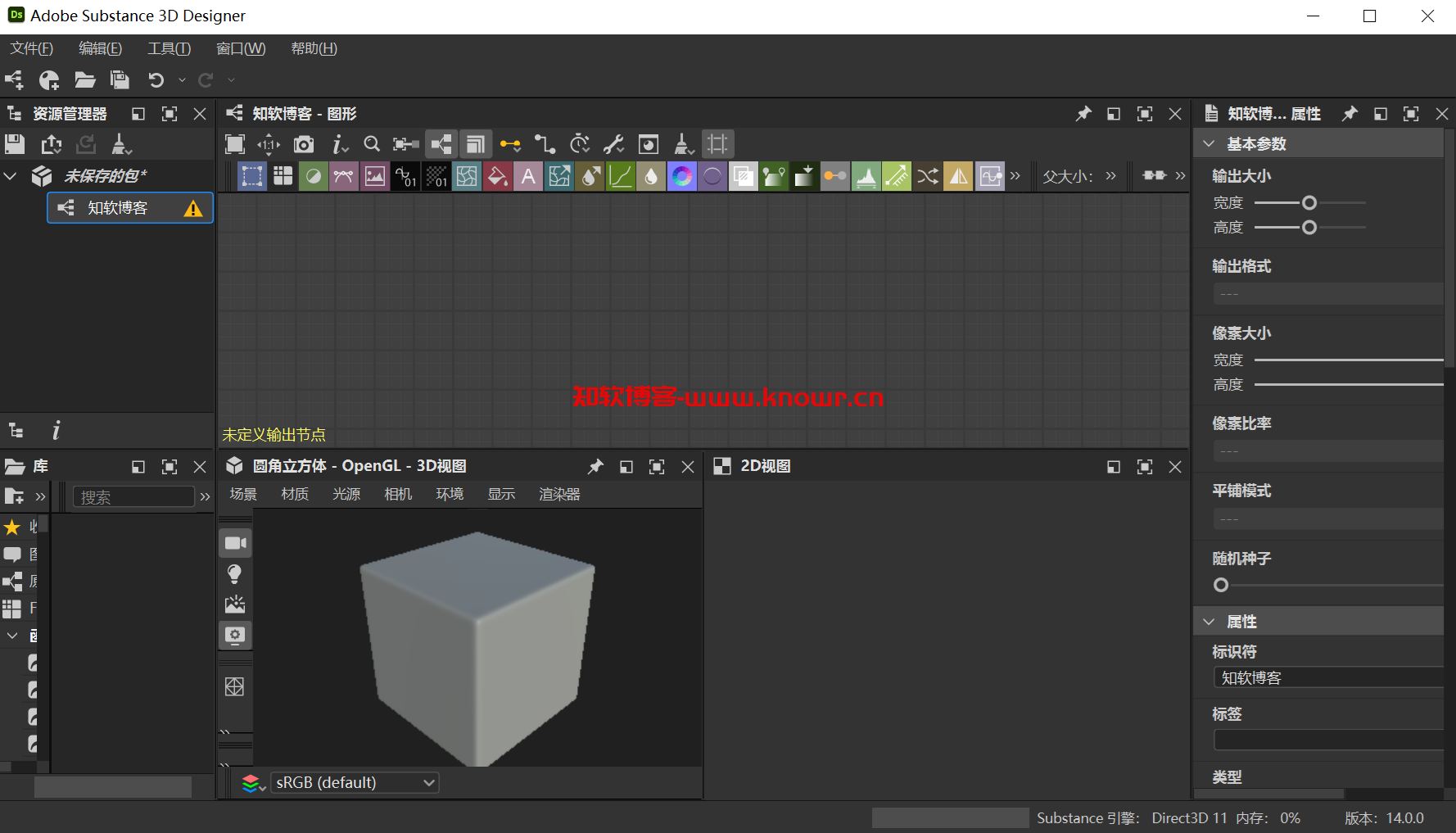1456x833 pixels.
Task: Add a Curve node from node bar
Action: tap(621, 176)
